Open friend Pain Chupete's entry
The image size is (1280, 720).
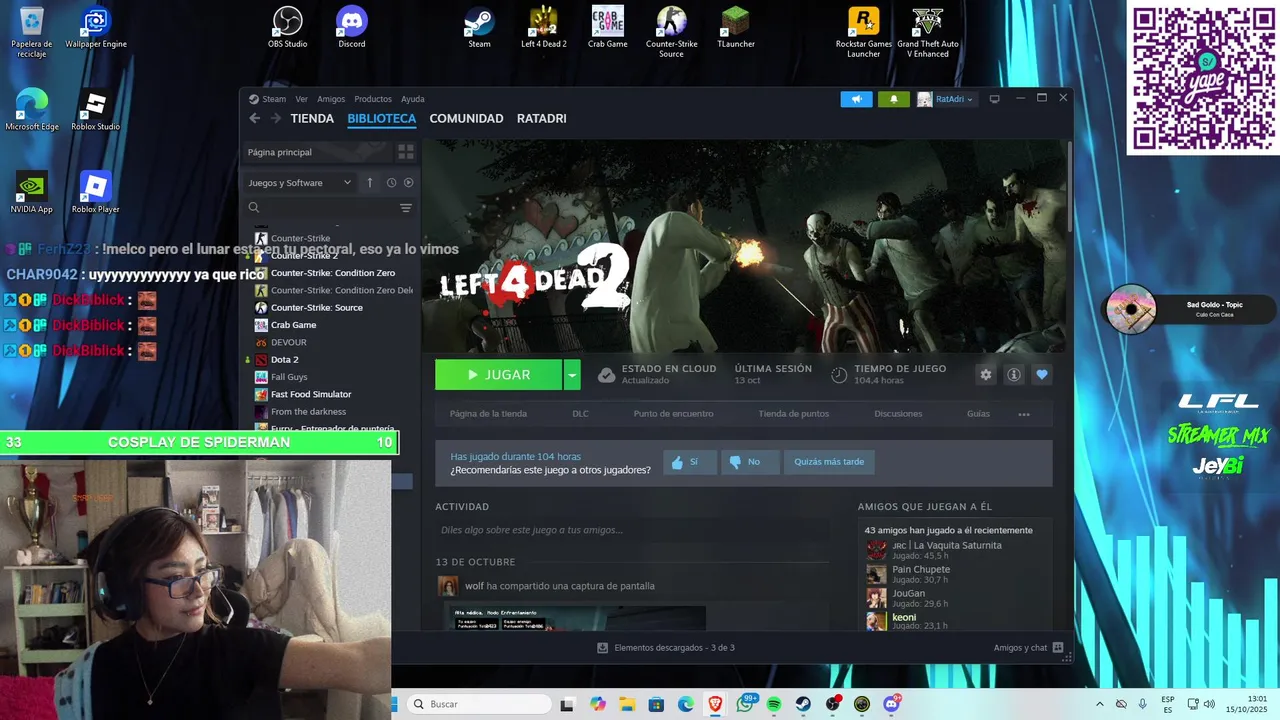[x=920, y=574]
